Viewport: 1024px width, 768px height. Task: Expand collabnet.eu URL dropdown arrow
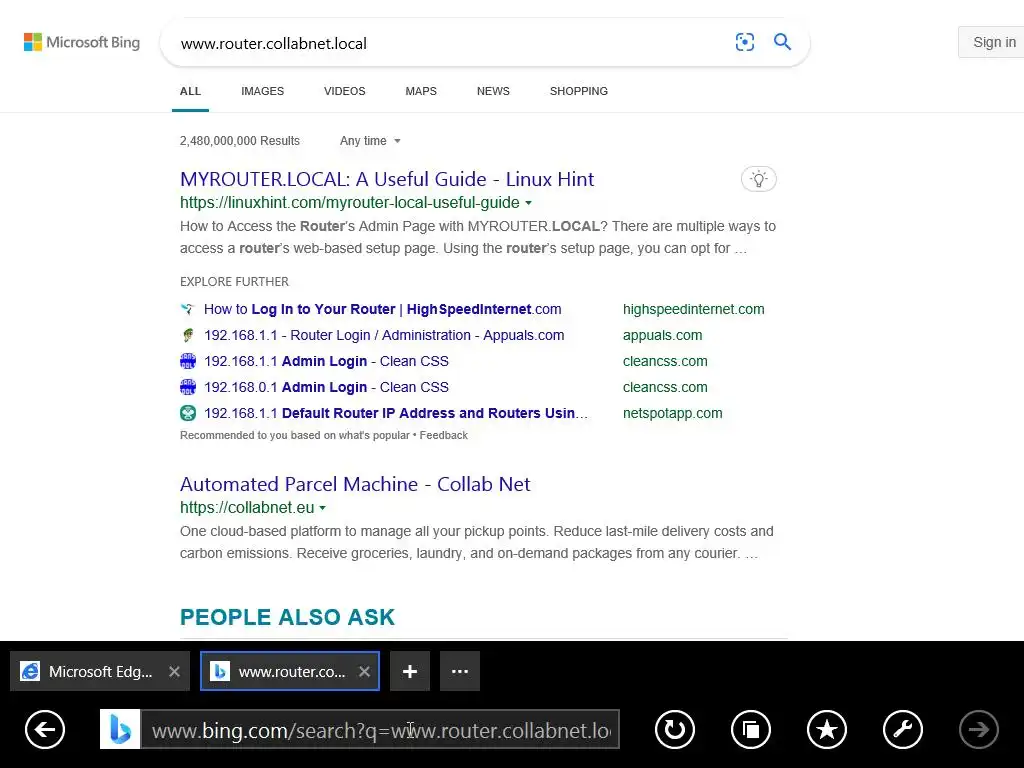[323, 508]
